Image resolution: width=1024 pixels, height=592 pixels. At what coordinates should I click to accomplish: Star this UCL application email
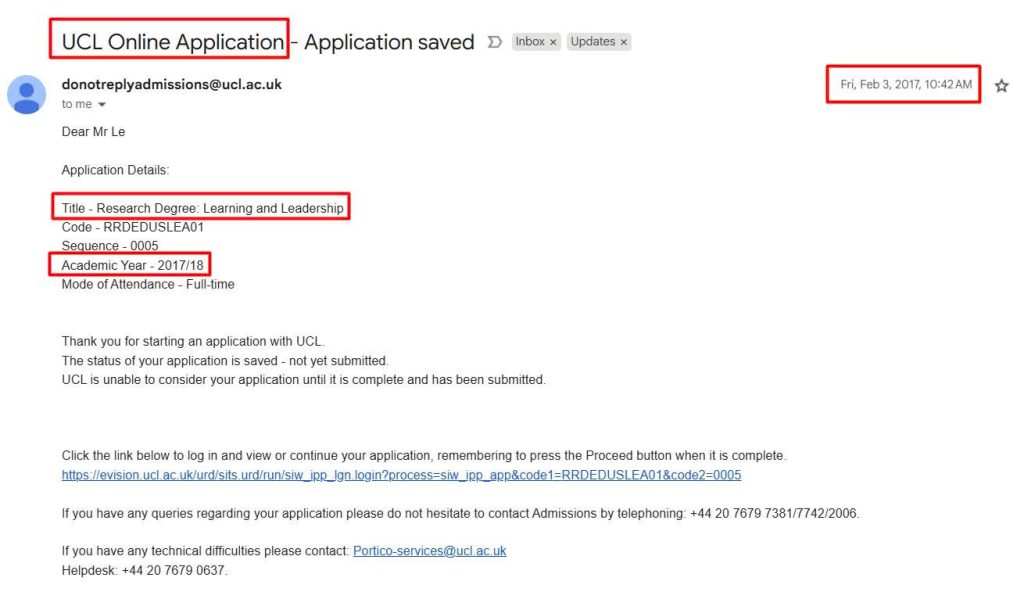click(1001, 86)
